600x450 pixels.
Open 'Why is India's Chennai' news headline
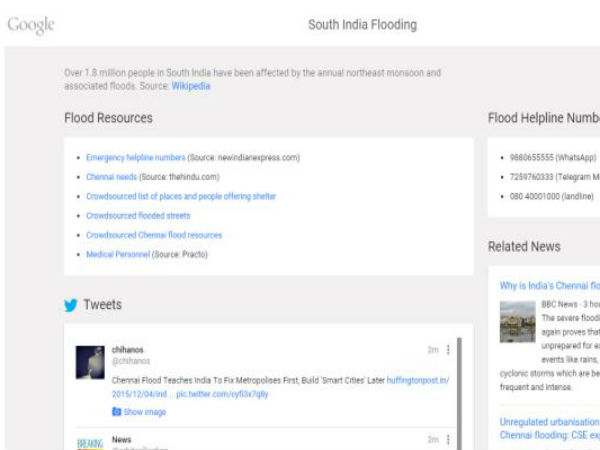click(x=549, y=286)
